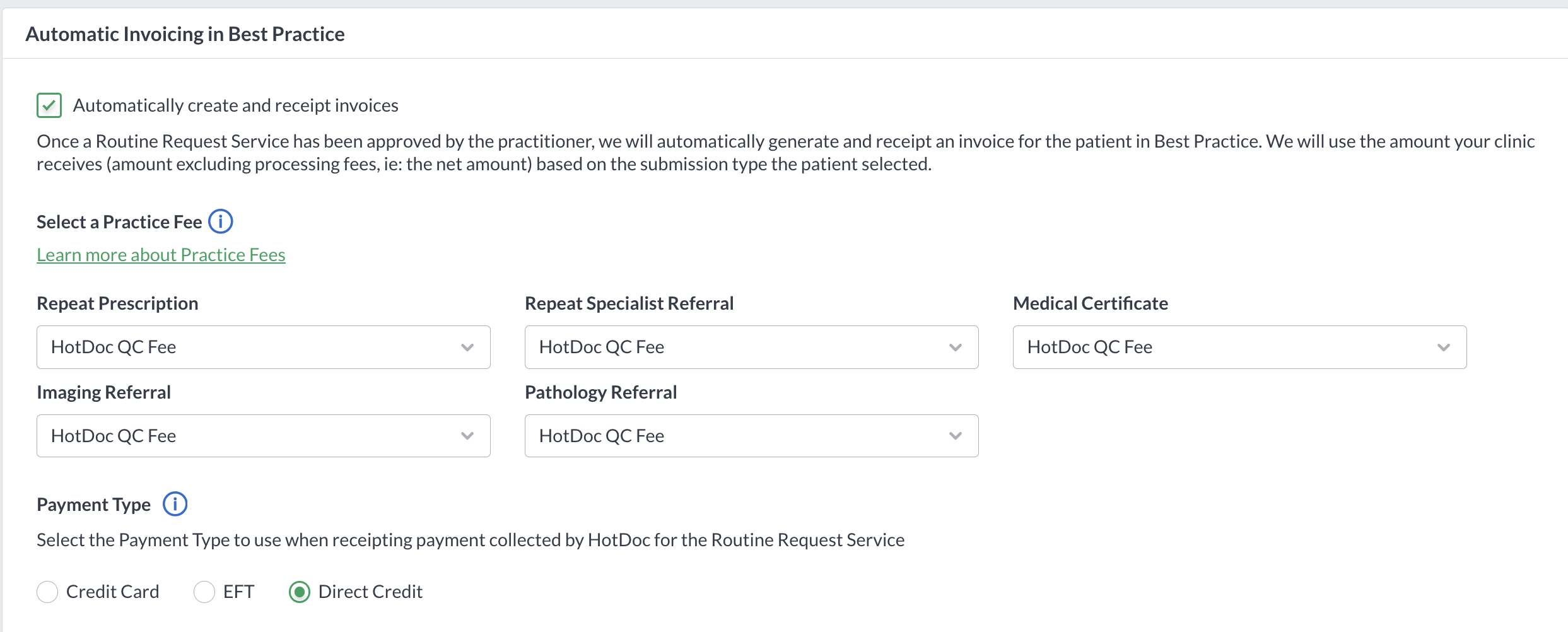
Task: Click the info icon beside Select a Practice Fee
Action: (x=220, y=221)
